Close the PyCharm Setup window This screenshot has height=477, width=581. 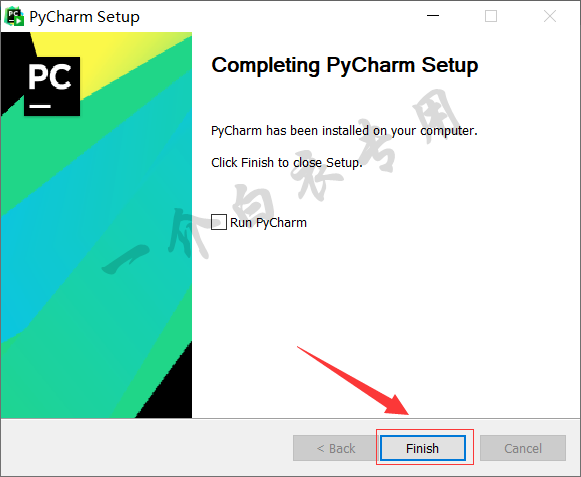pos(550,16)
